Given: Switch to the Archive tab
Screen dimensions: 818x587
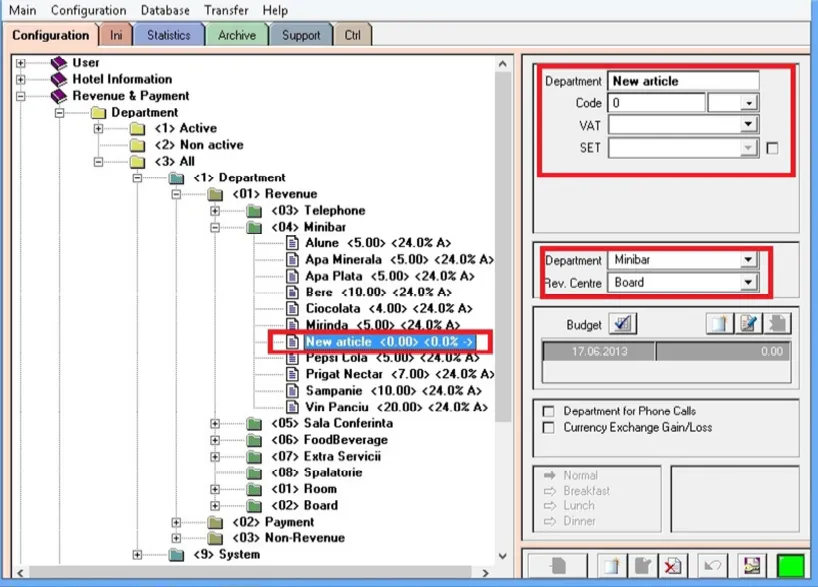Looking at the screenshot, I should pos(237,35).
